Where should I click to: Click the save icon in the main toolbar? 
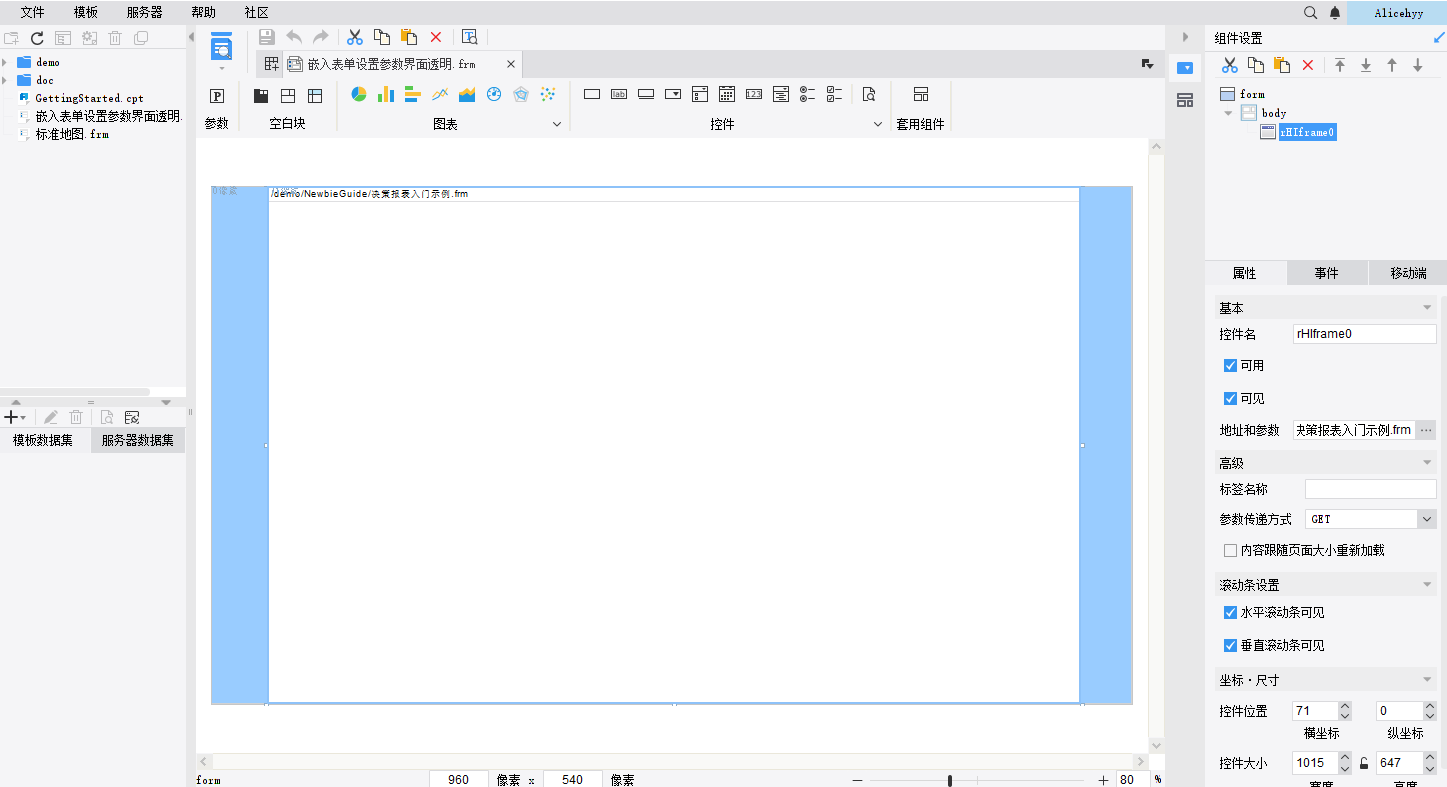coord(267,37)
